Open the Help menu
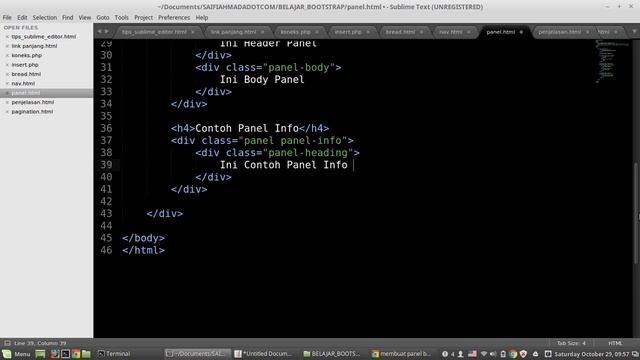Screen dimensions: 640x360 (202, 18)
